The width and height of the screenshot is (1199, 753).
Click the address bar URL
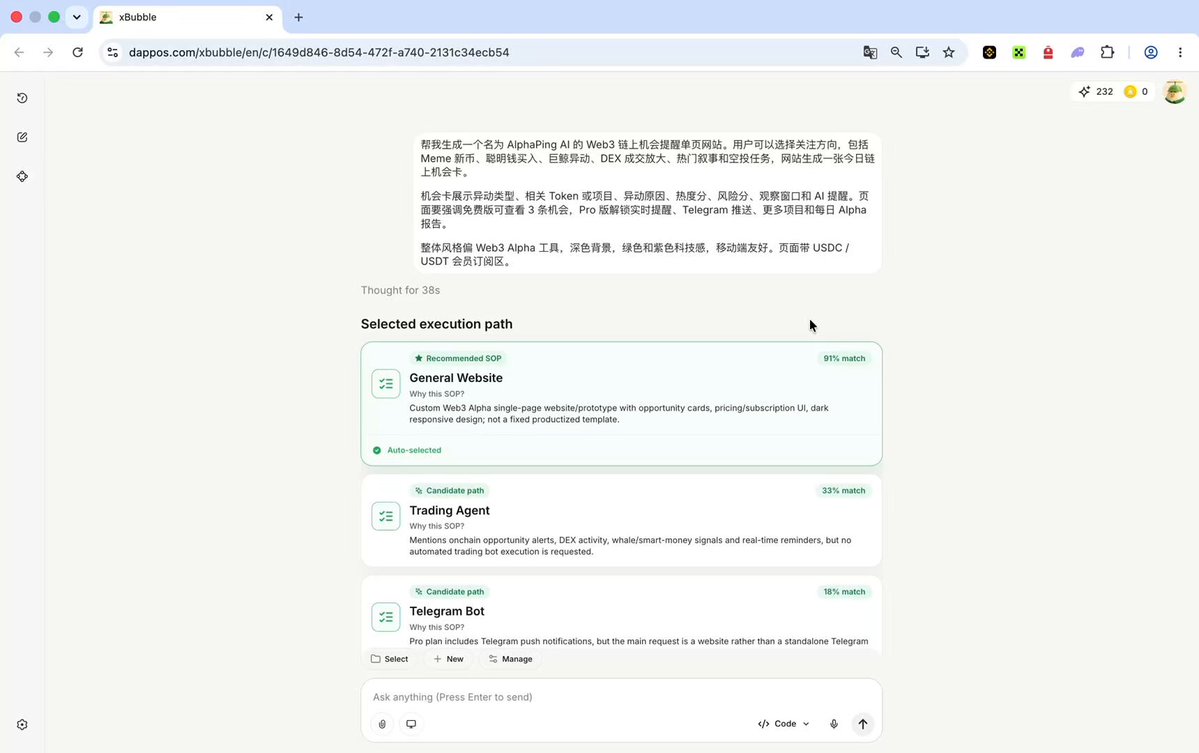tap(319, 52)
